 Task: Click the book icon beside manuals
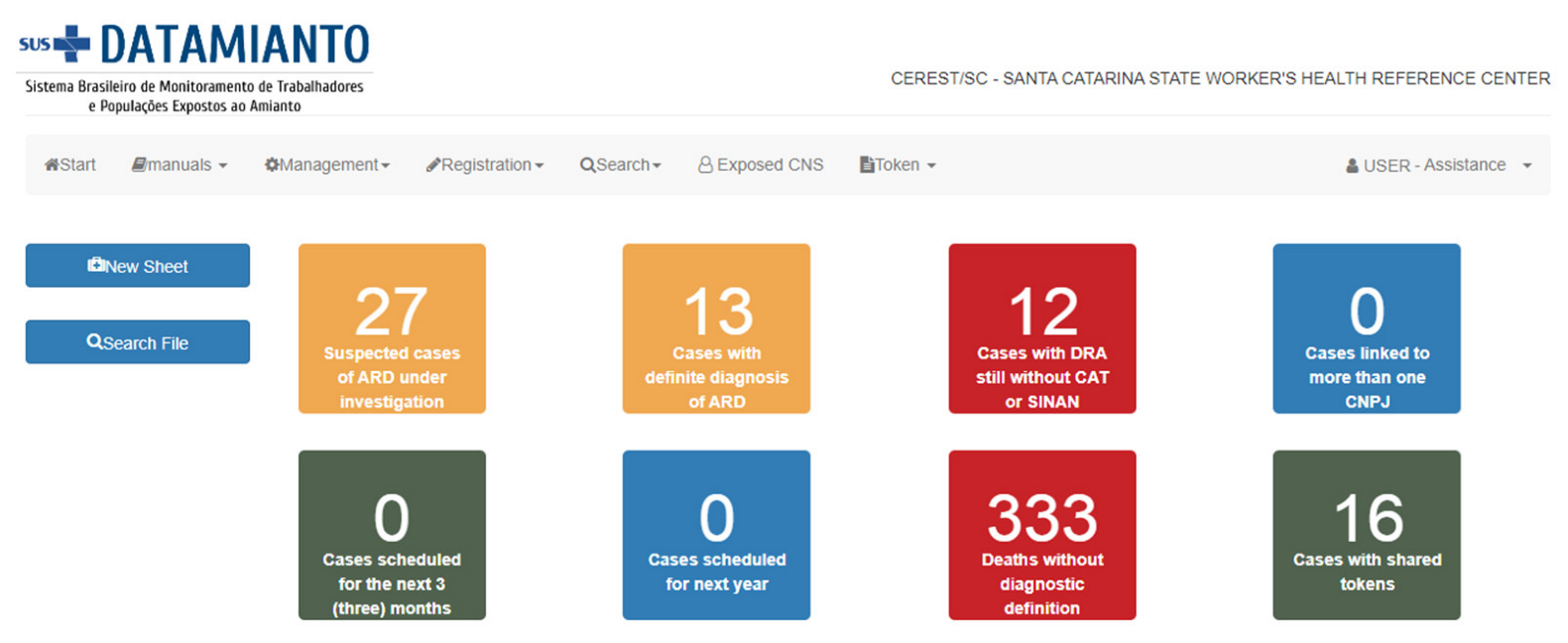click(x=139, y=165)
